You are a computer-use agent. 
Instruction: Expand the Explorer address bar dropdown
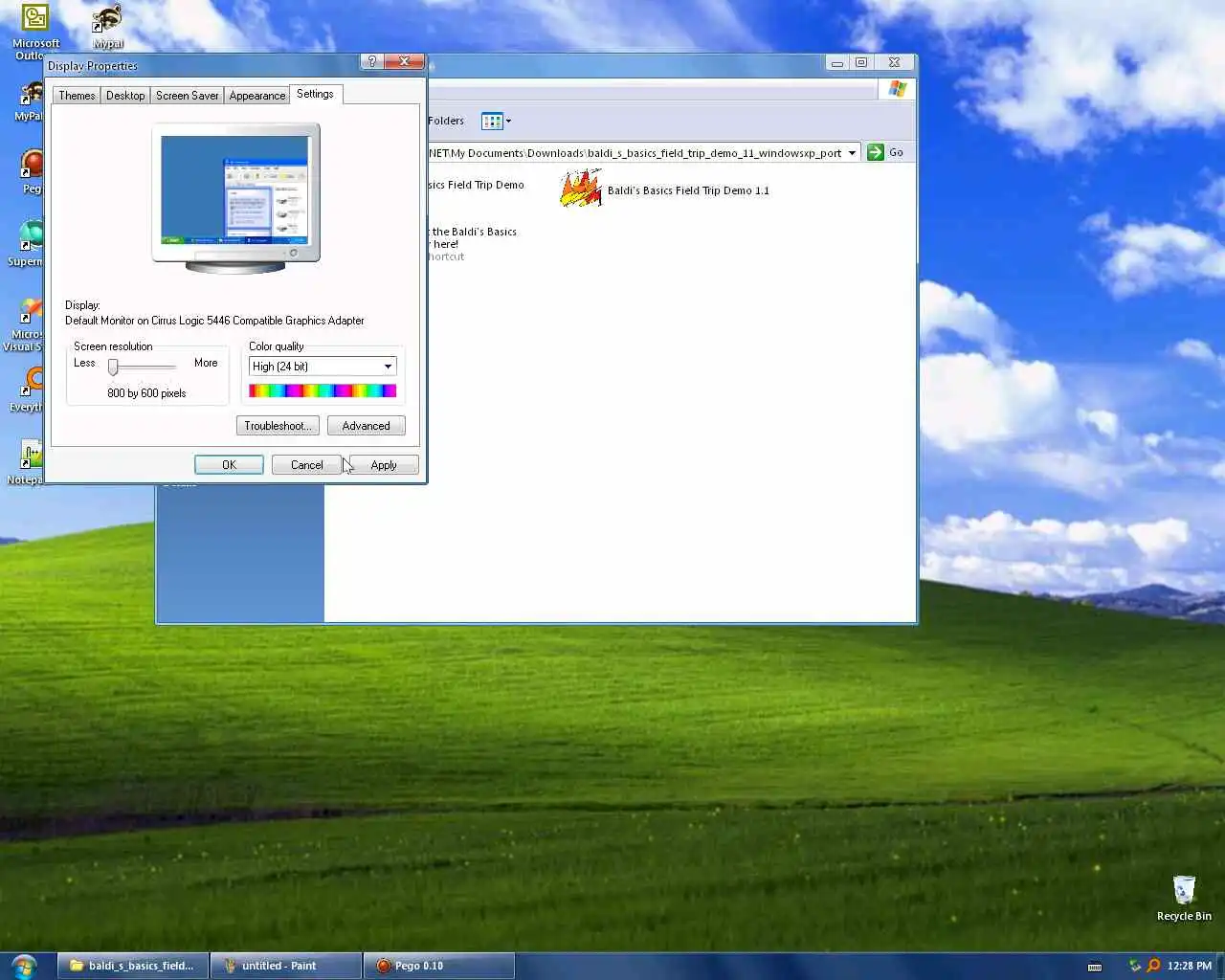point(852,153)
